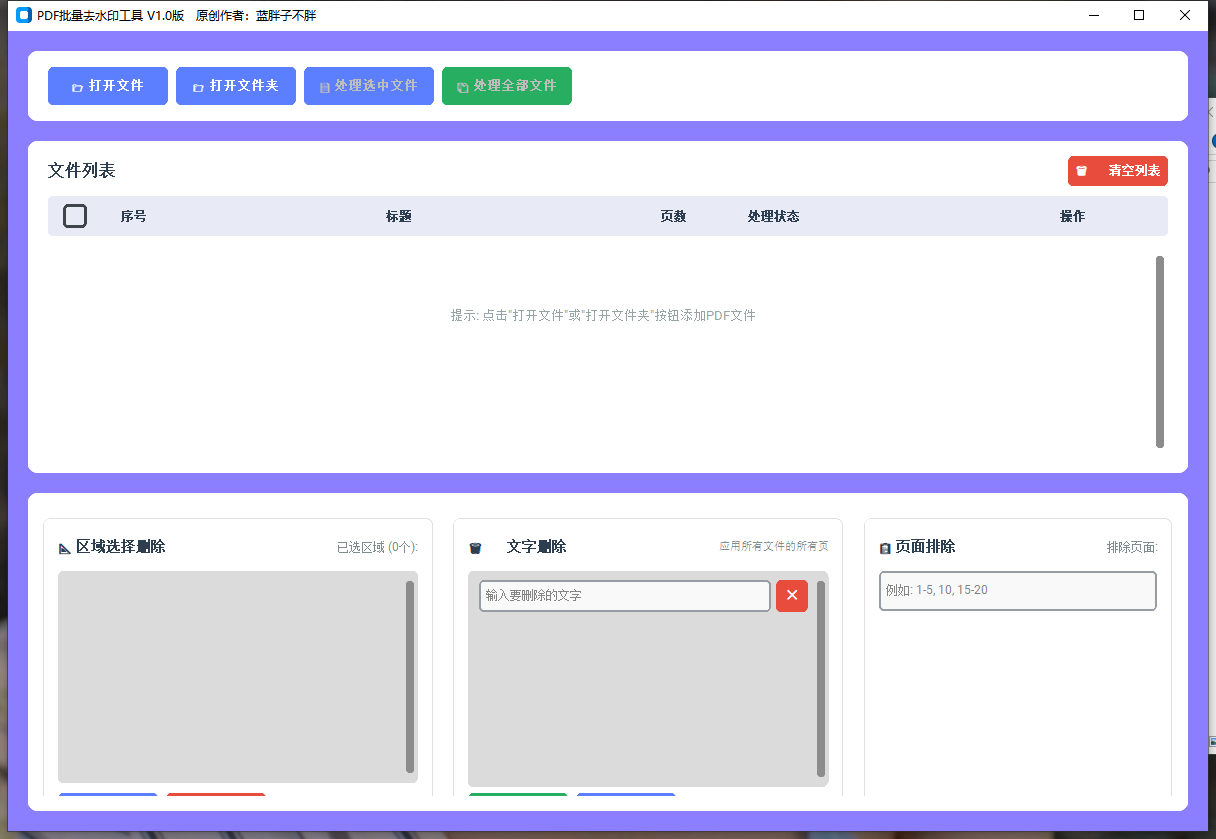Empty the file list via 清空列表 button

[x=1117, y=171]
